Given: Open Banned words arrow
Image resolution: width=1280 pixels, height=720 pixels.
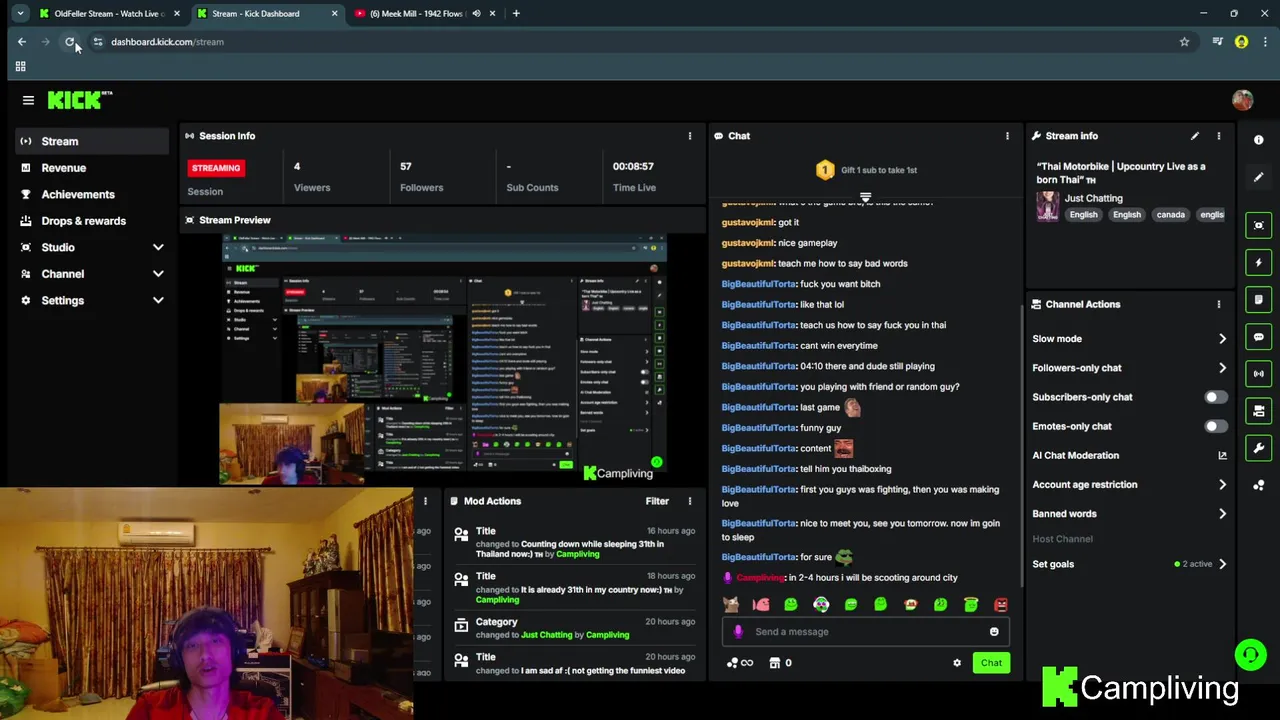Looking at the screenshot, I should click(1222, 514).
